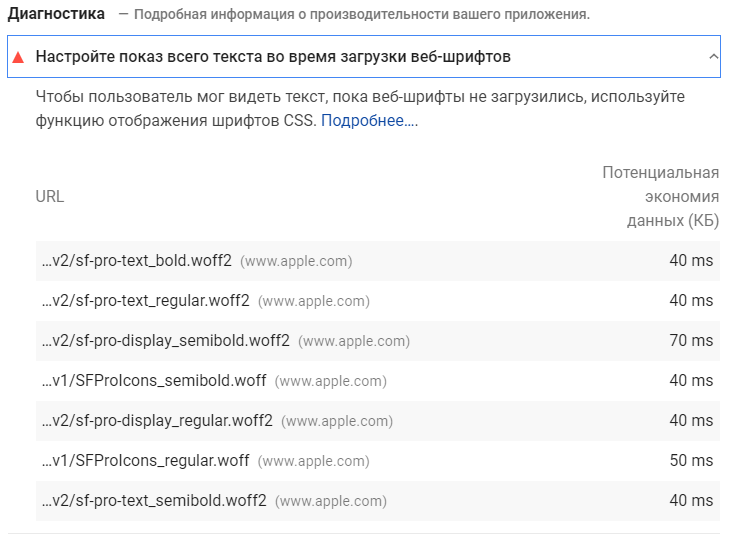Click the 50 ms savings value
Viewport: 741px width, 540px height.
point(691,461)
